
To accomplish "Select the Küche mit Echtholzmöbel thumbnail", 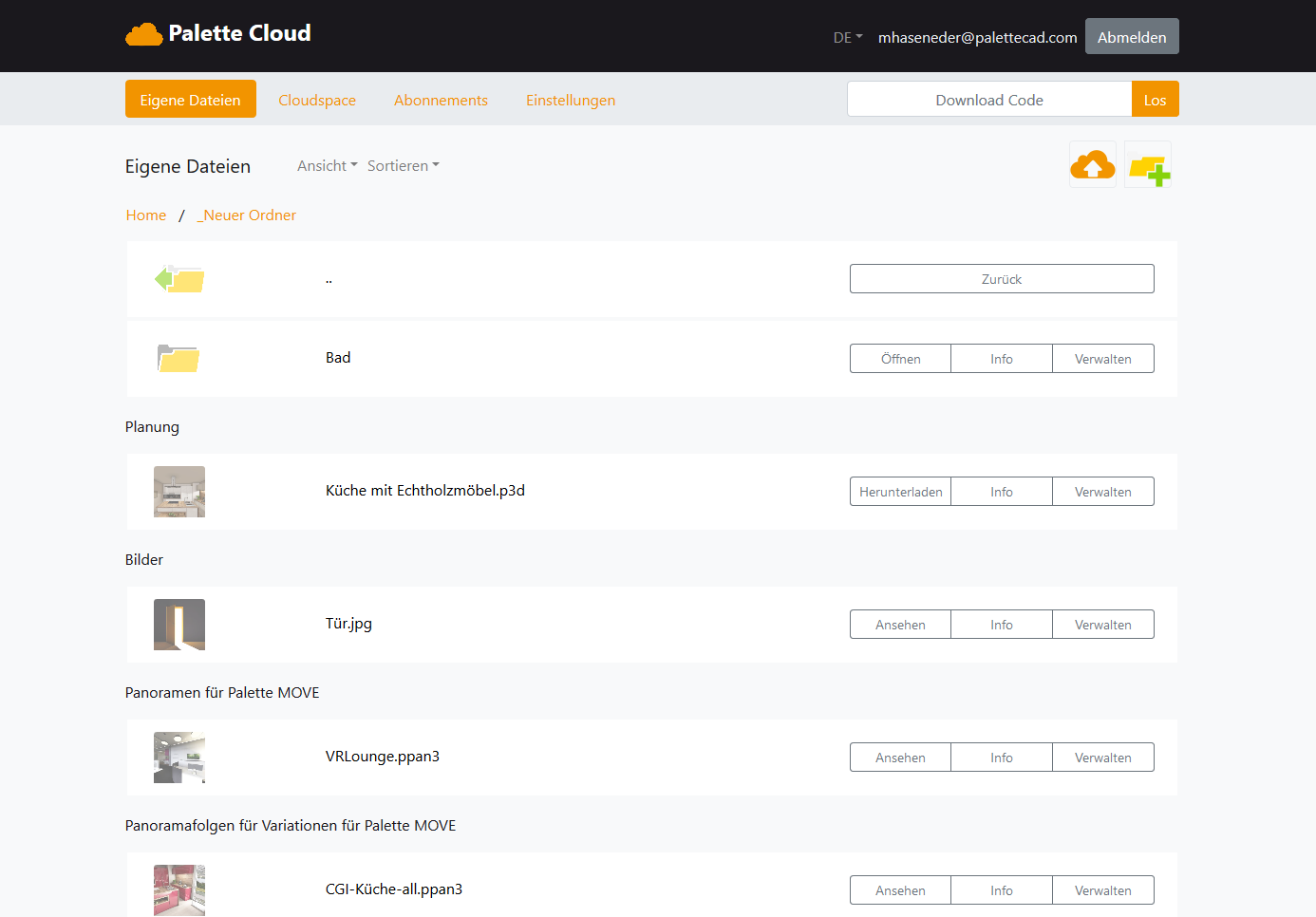I will pyautogui.click(x=179, y=492).
